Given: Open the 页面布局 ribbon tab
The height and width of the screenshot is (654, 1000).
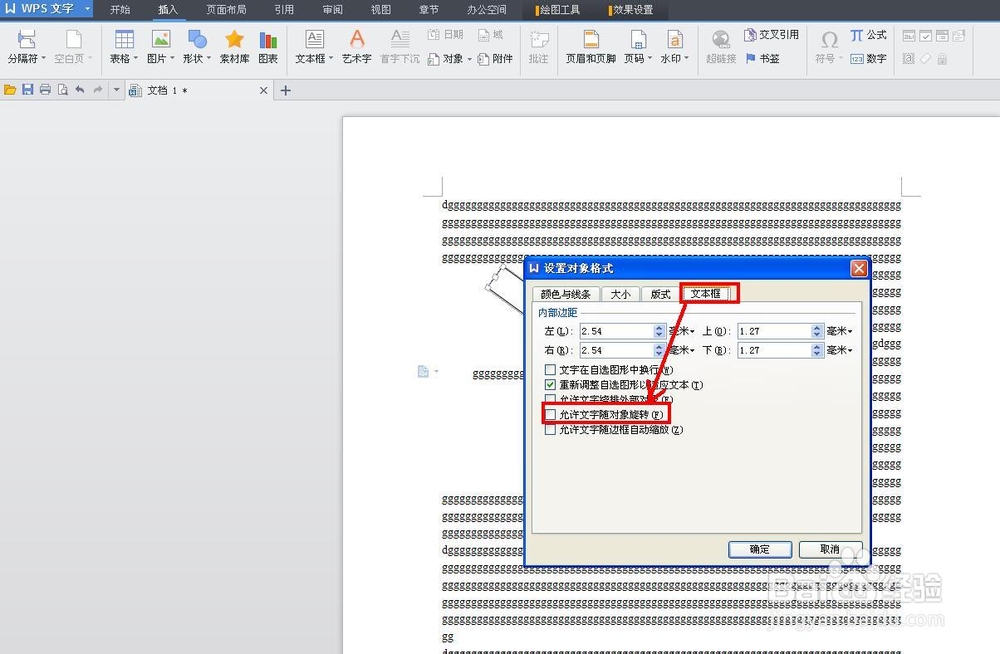Looking at the screenshot, I should (x=226, y=10).
